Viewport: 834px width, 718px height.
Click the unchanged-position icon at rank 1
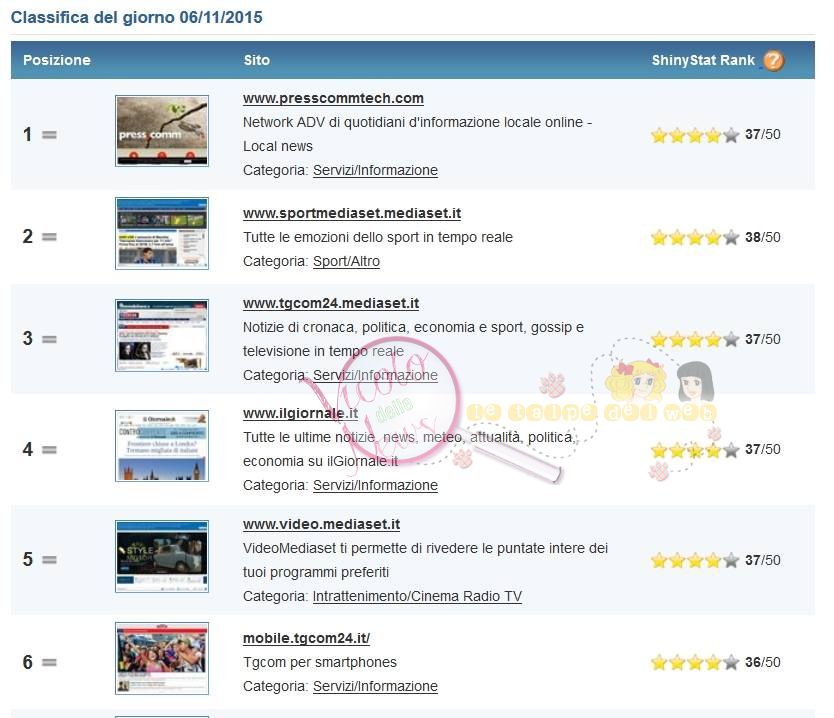tap(49, 135)
